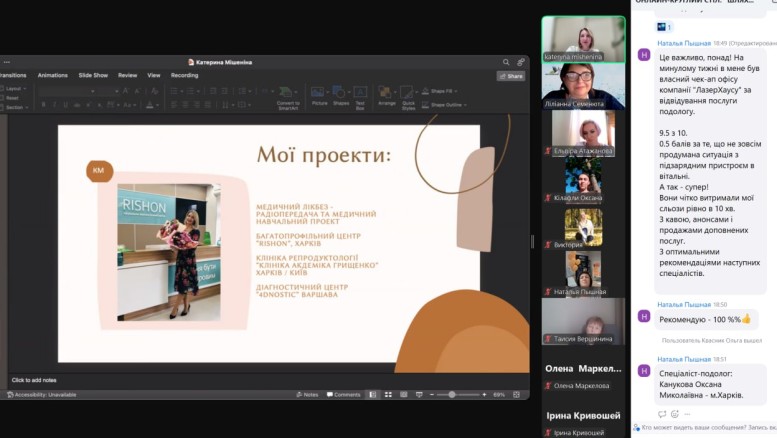Toggle the Comments pane in status bar
This screenshot has width=777, height=438.
pyautogui.click(x=343, y=394)
